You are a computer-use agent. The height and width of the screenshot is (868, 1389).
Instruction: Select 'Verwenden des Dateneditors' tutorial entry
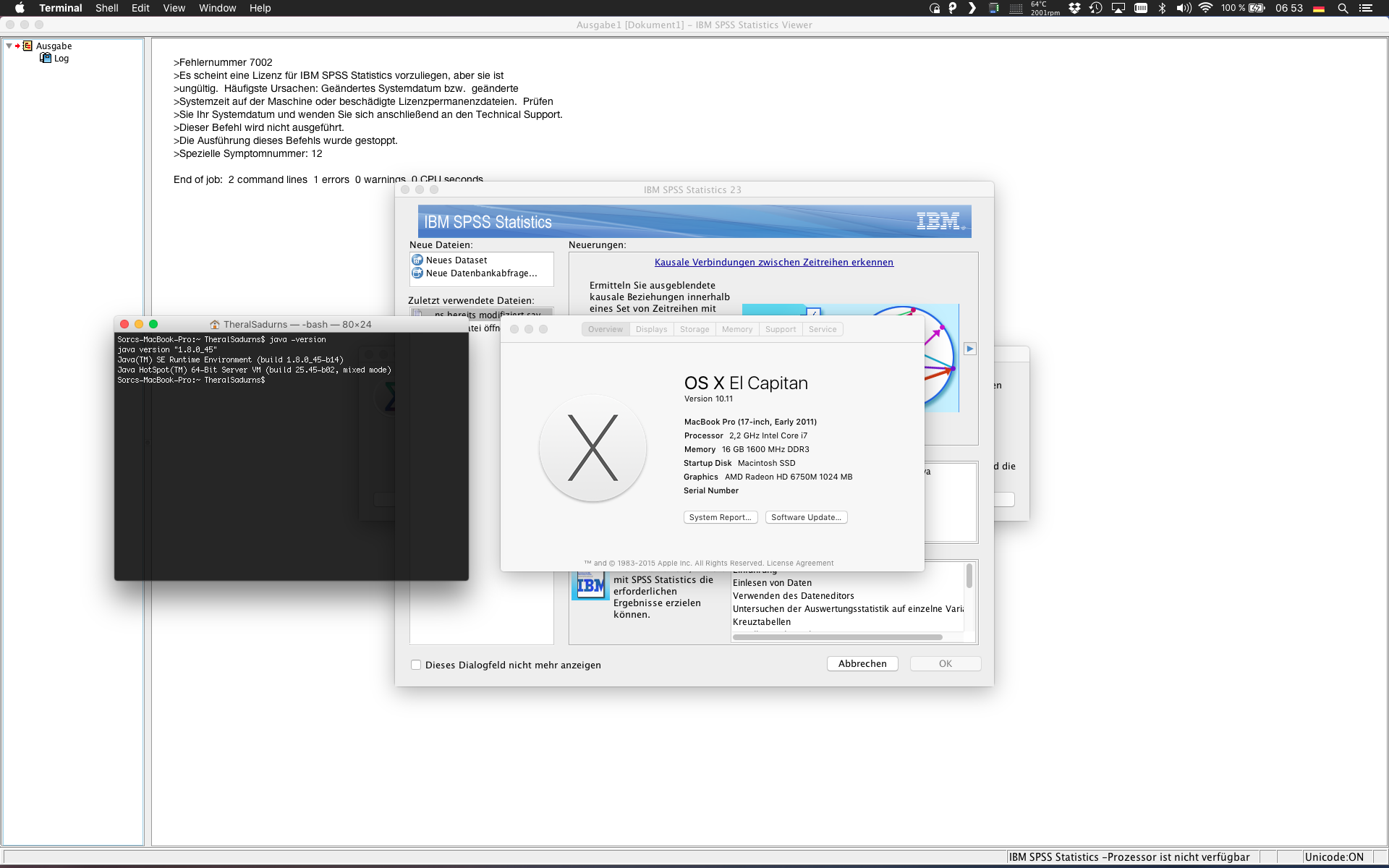pyautogui.click(x=794, y=595)
